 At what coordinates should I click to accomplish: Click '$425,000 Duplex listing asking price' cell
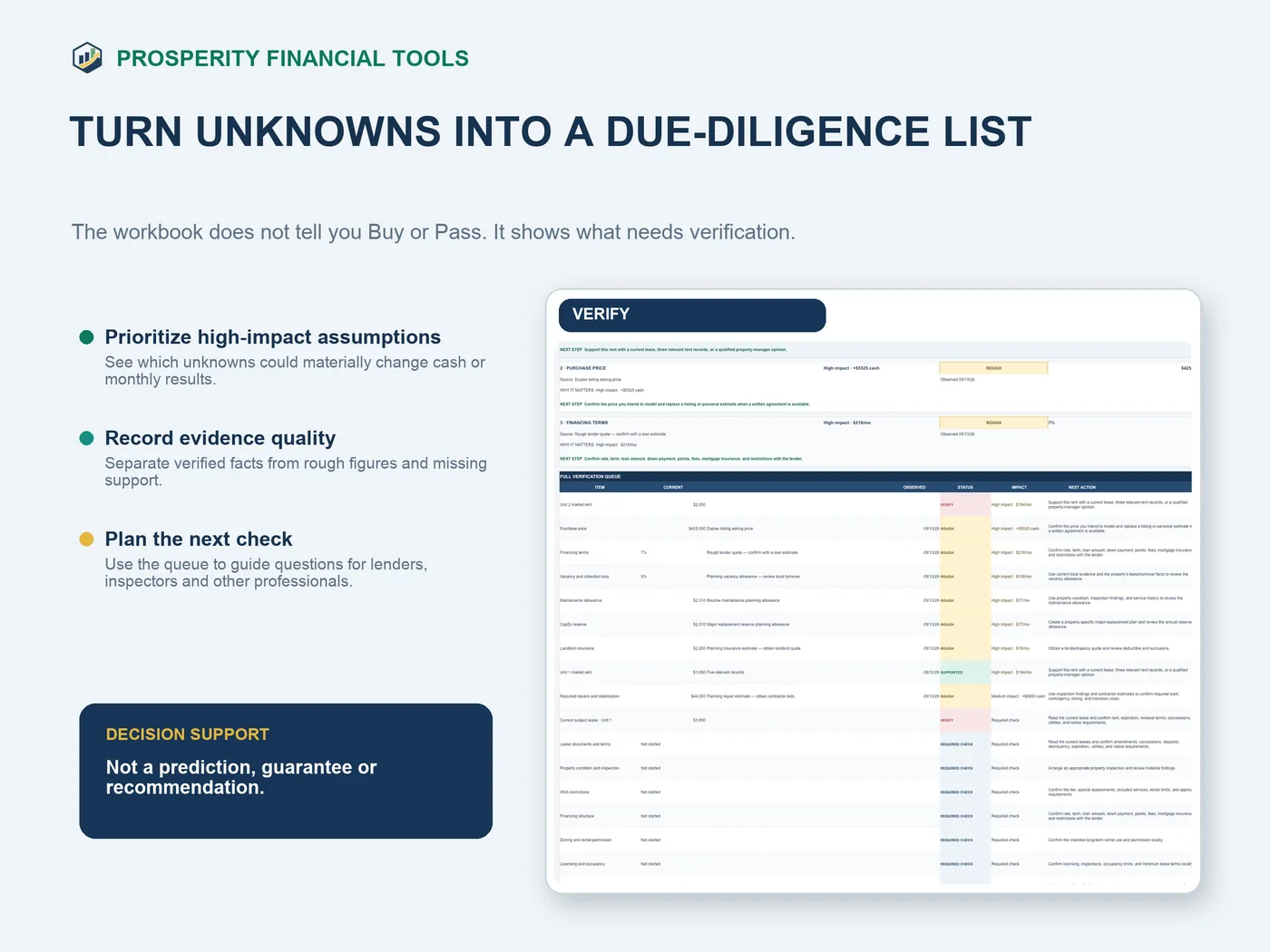(x=721, y=529)
